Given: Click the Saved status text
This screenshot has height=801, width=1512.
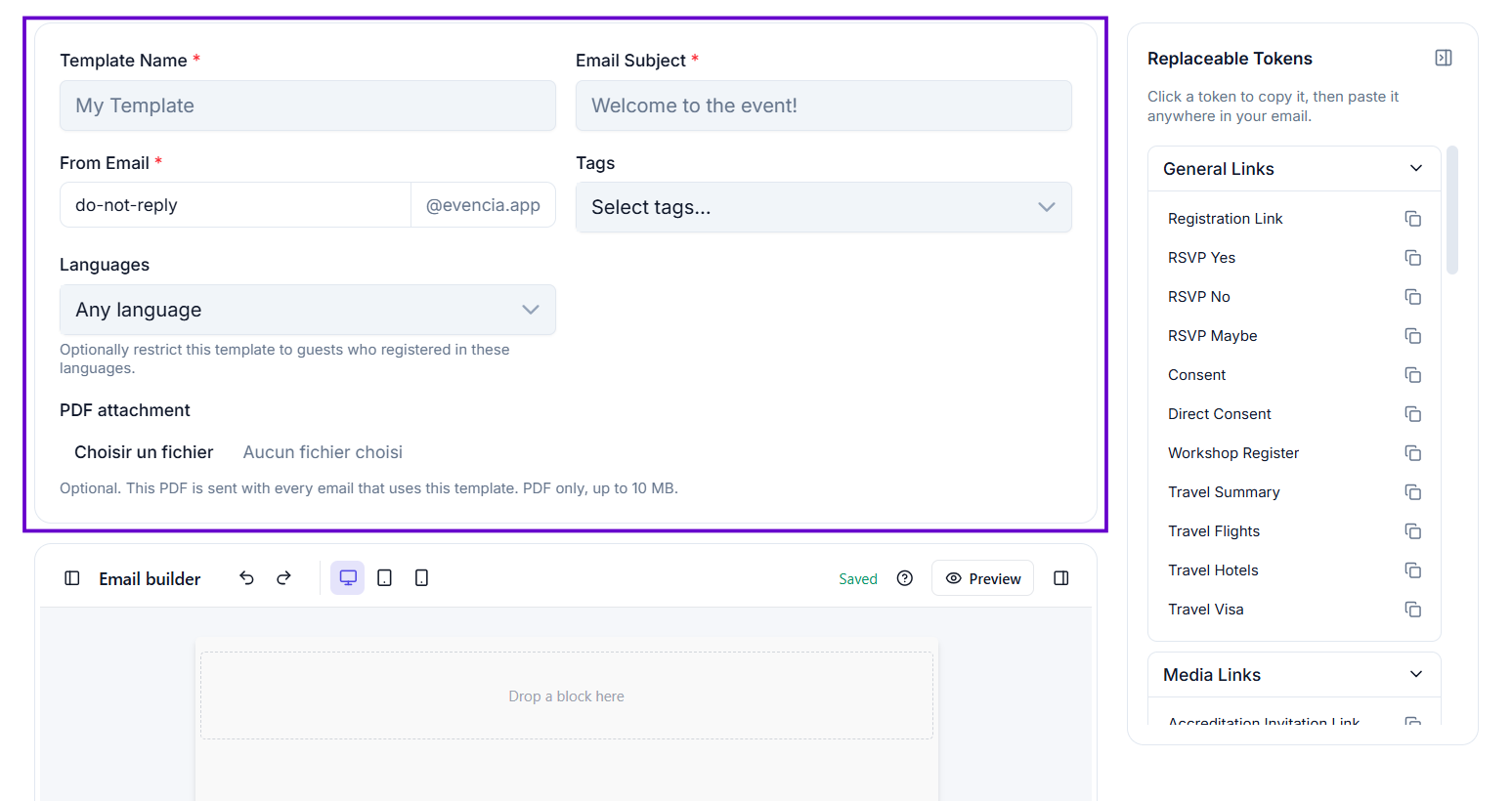Looking at the screenshot, I should [858, 579].
